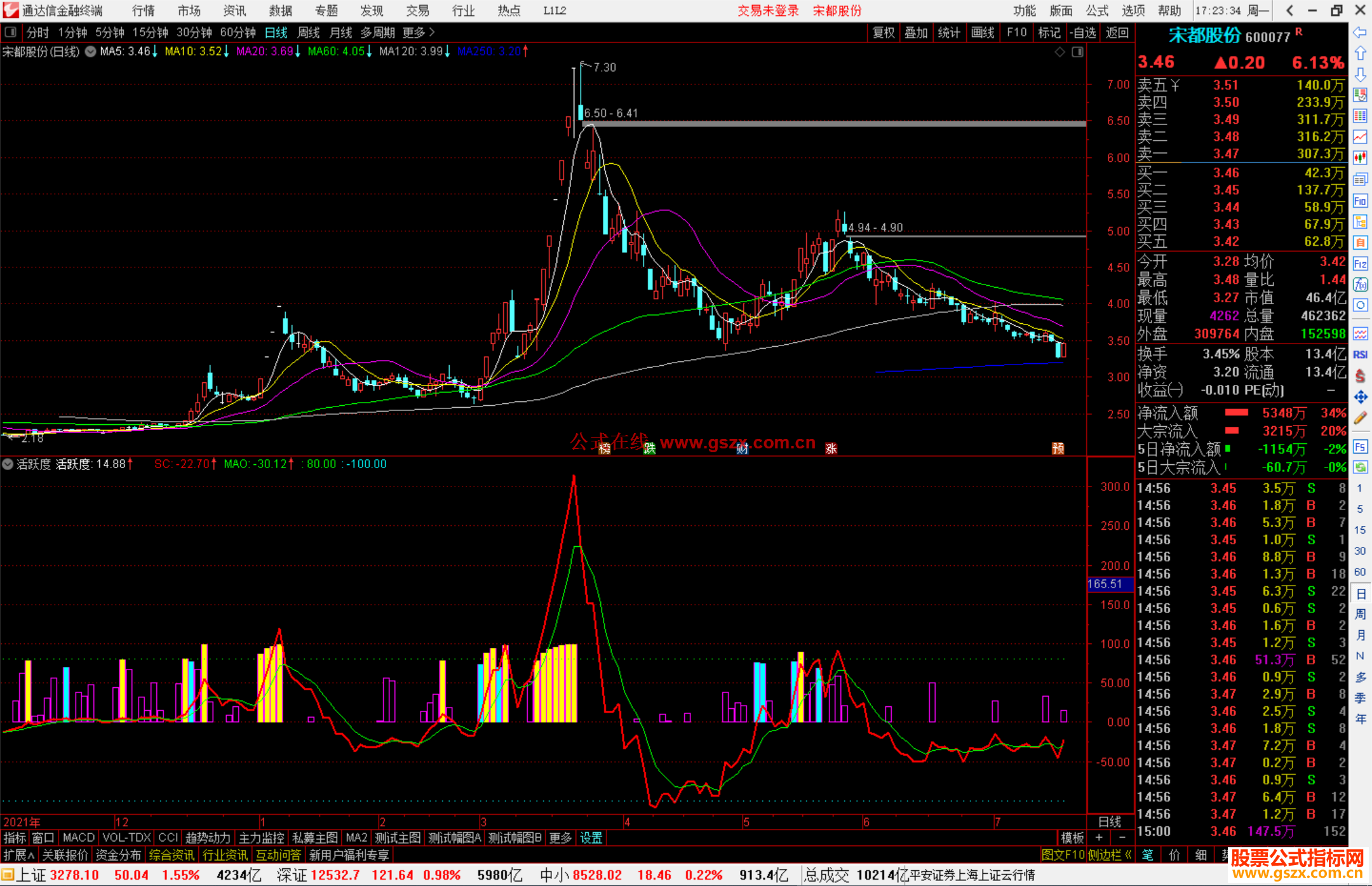The image size is (1372, 886).
Task: Toggle 复权 price adjustment
Action: click(884, 32)
